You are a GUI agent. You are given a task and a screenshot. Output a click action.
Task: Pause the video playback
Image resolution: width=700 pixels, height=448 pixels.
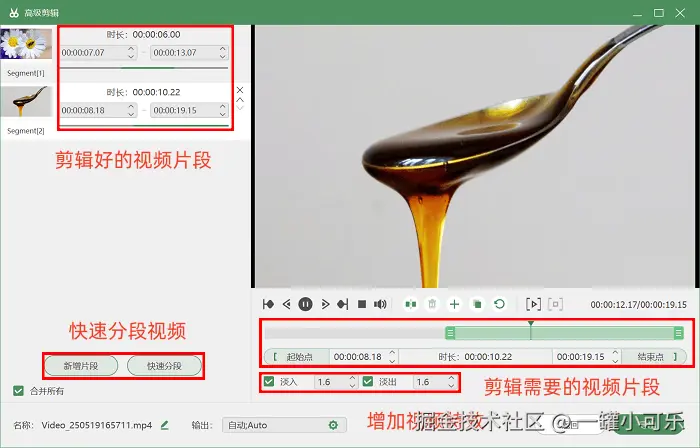pyautogui.click(x=305, y=304)
